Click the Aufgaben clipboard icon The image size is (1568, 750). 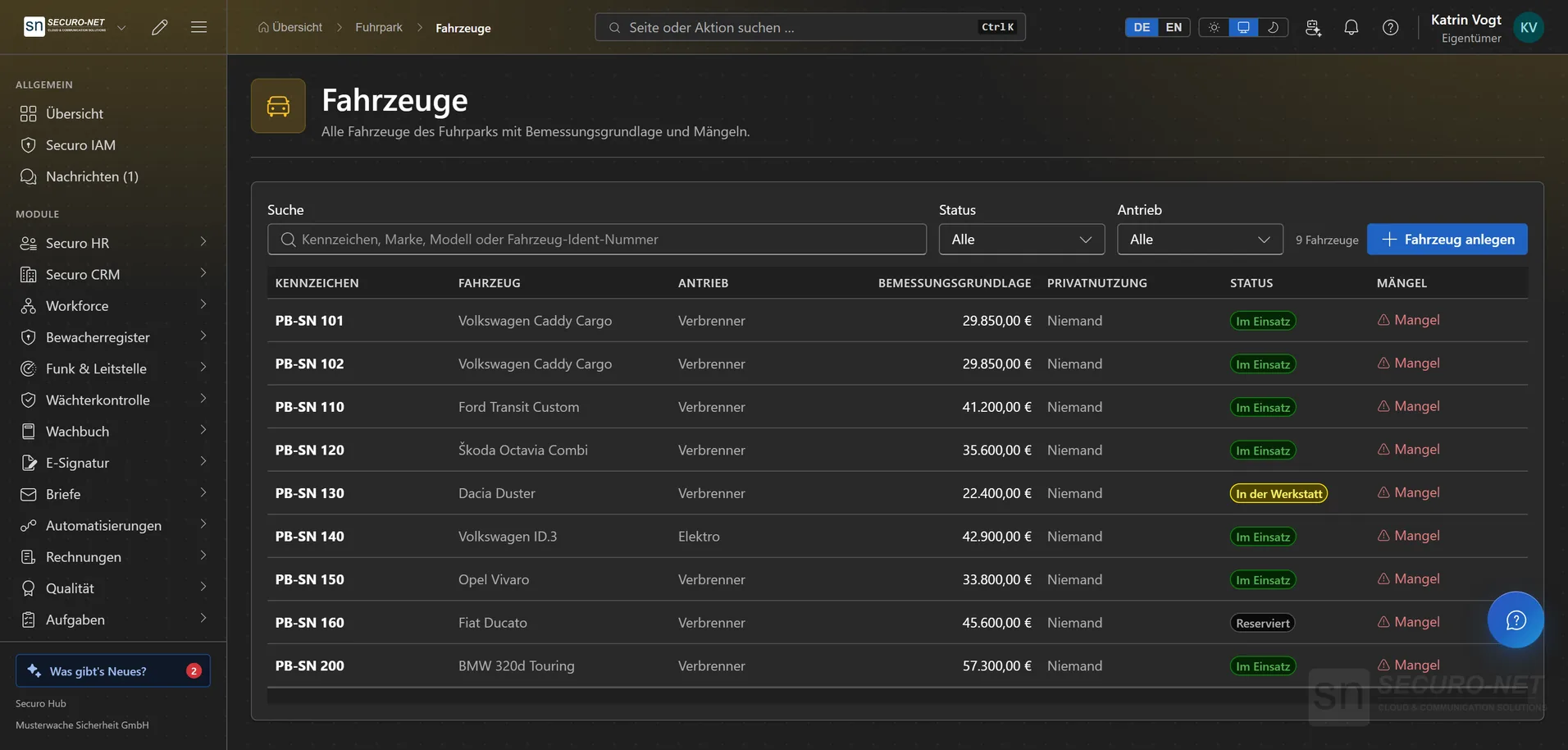click(x=29, y=620)
